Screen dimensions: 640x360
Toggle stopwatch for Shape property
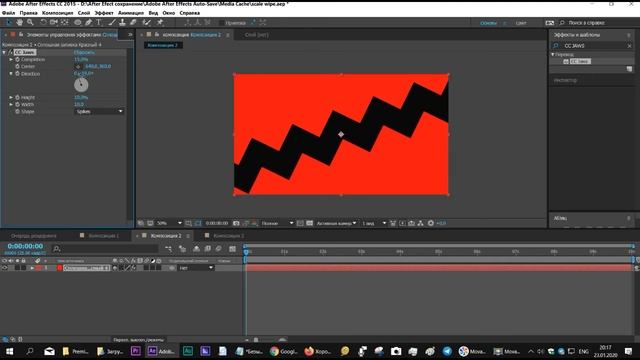click(18, 111)
